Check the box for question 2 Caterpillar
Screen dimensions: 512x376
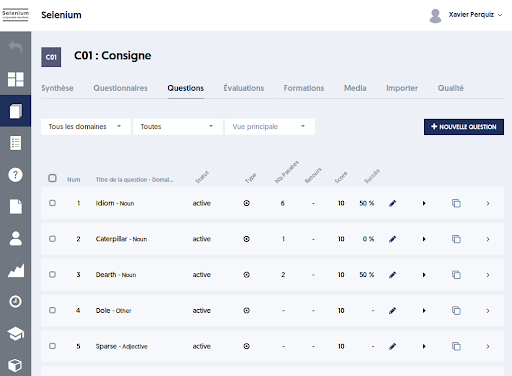point(52,239)
